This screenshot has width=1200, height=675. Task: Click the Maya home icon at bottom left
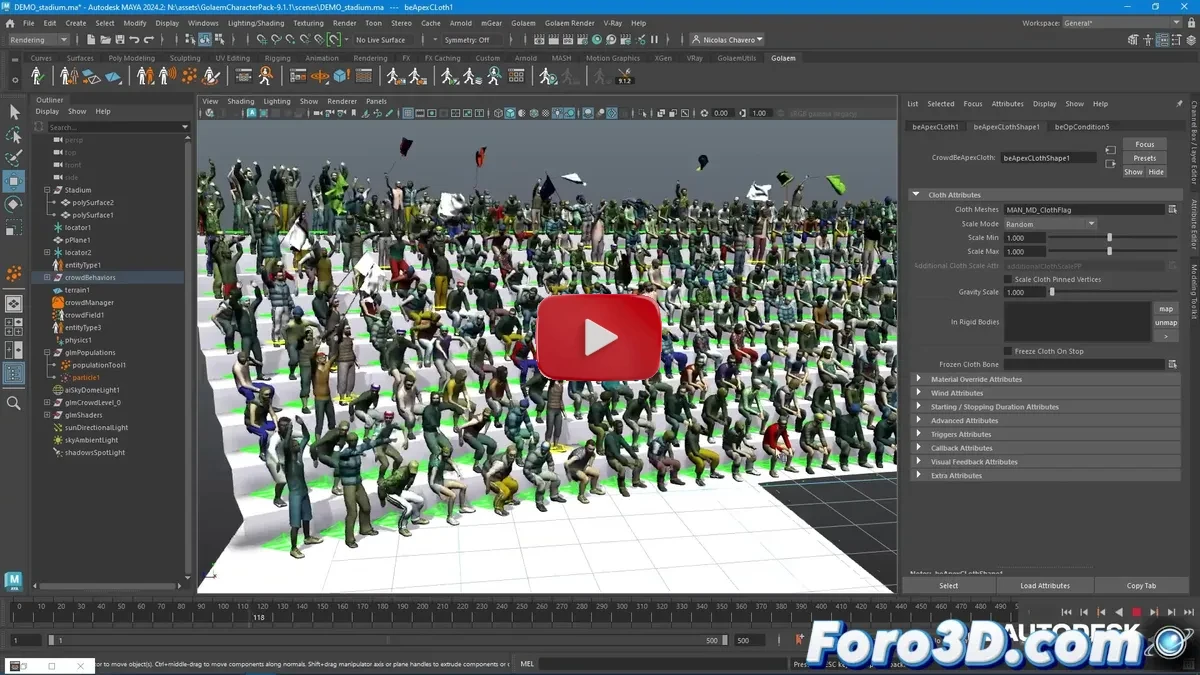(x=13, y=580)
